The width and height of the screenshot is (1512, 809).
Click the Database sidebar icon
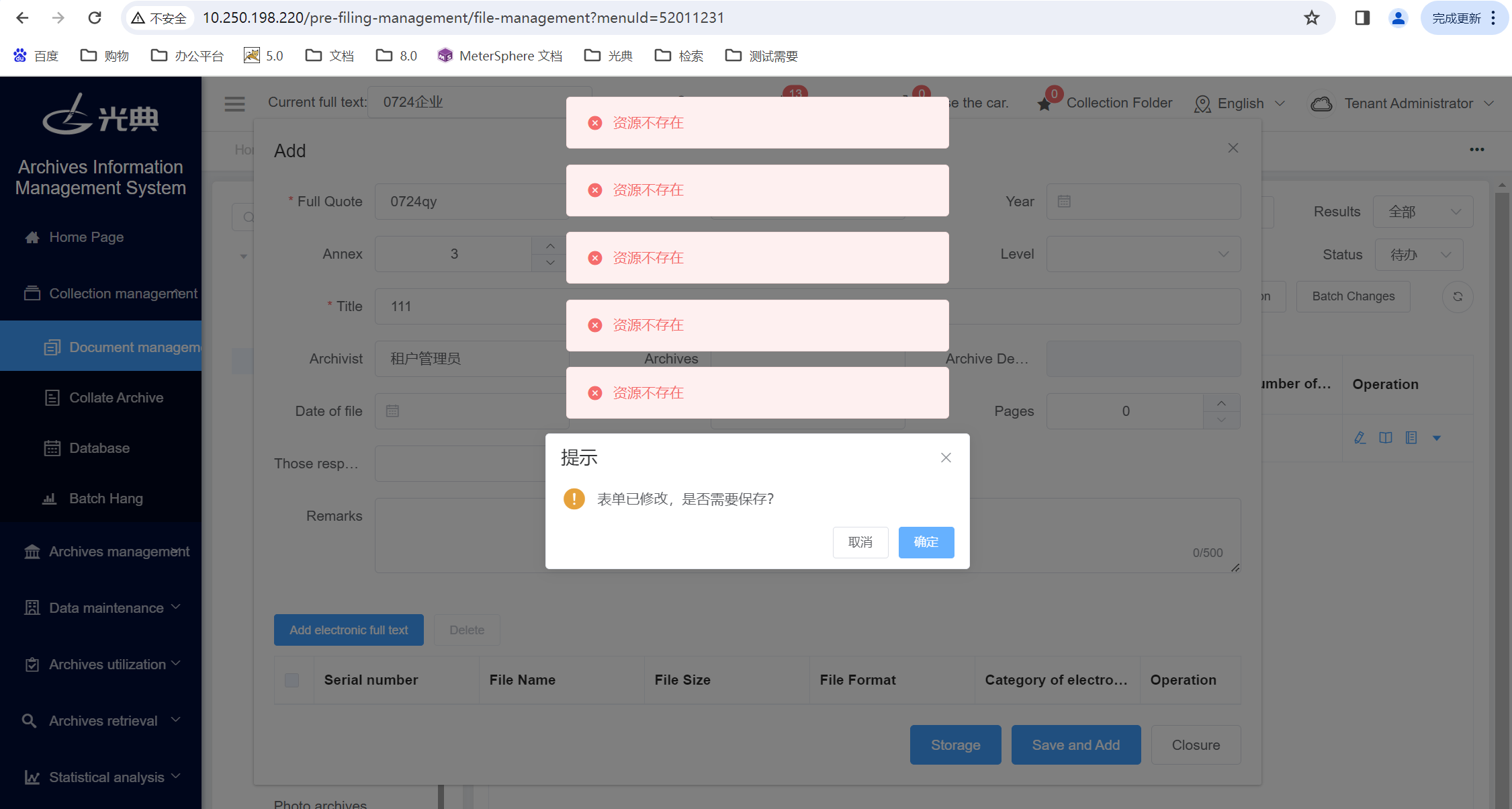pos(52,448)
